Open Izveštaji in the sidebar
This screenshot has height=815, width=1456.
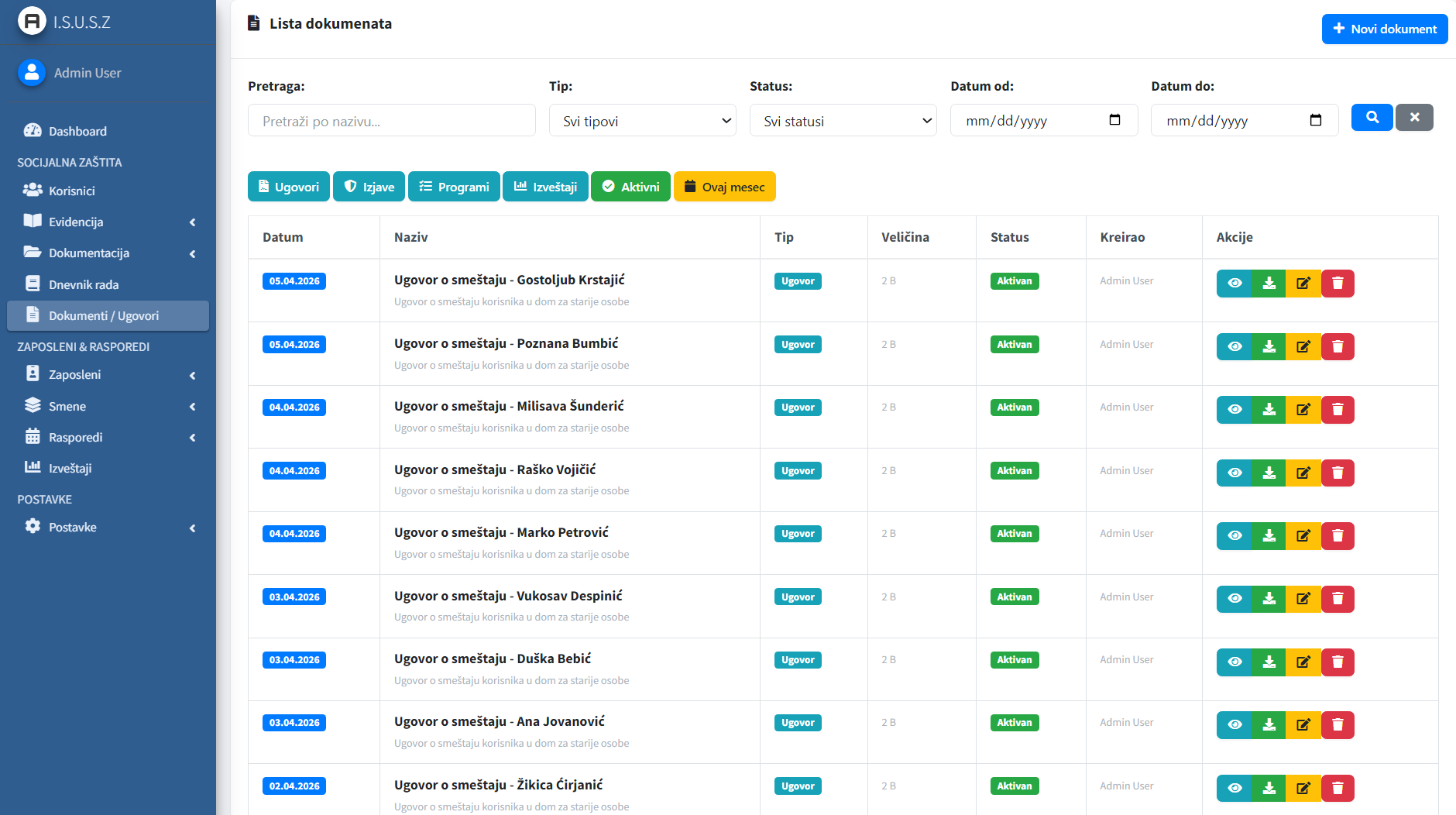click(x=108, y=469)
